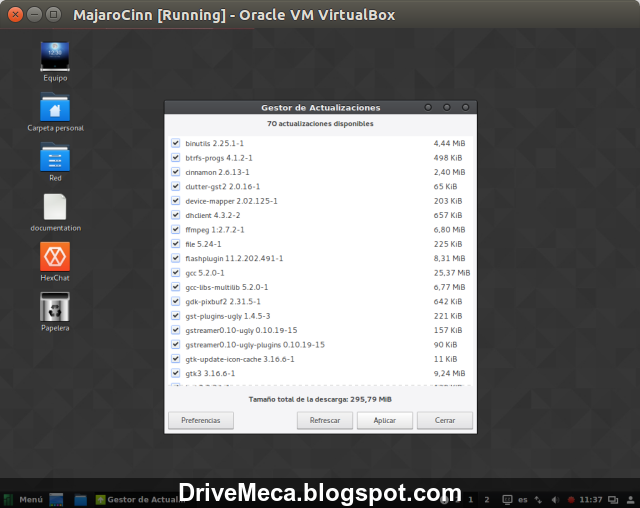Click the es keyboard layout indicator

(x=523, y=500)
